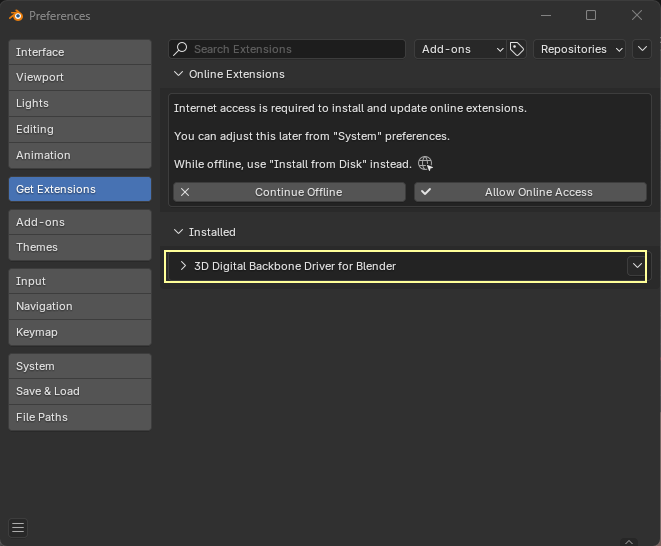The image size is (661, 546).
Task: Click the Continue Offline button
Action: [290, 192]
